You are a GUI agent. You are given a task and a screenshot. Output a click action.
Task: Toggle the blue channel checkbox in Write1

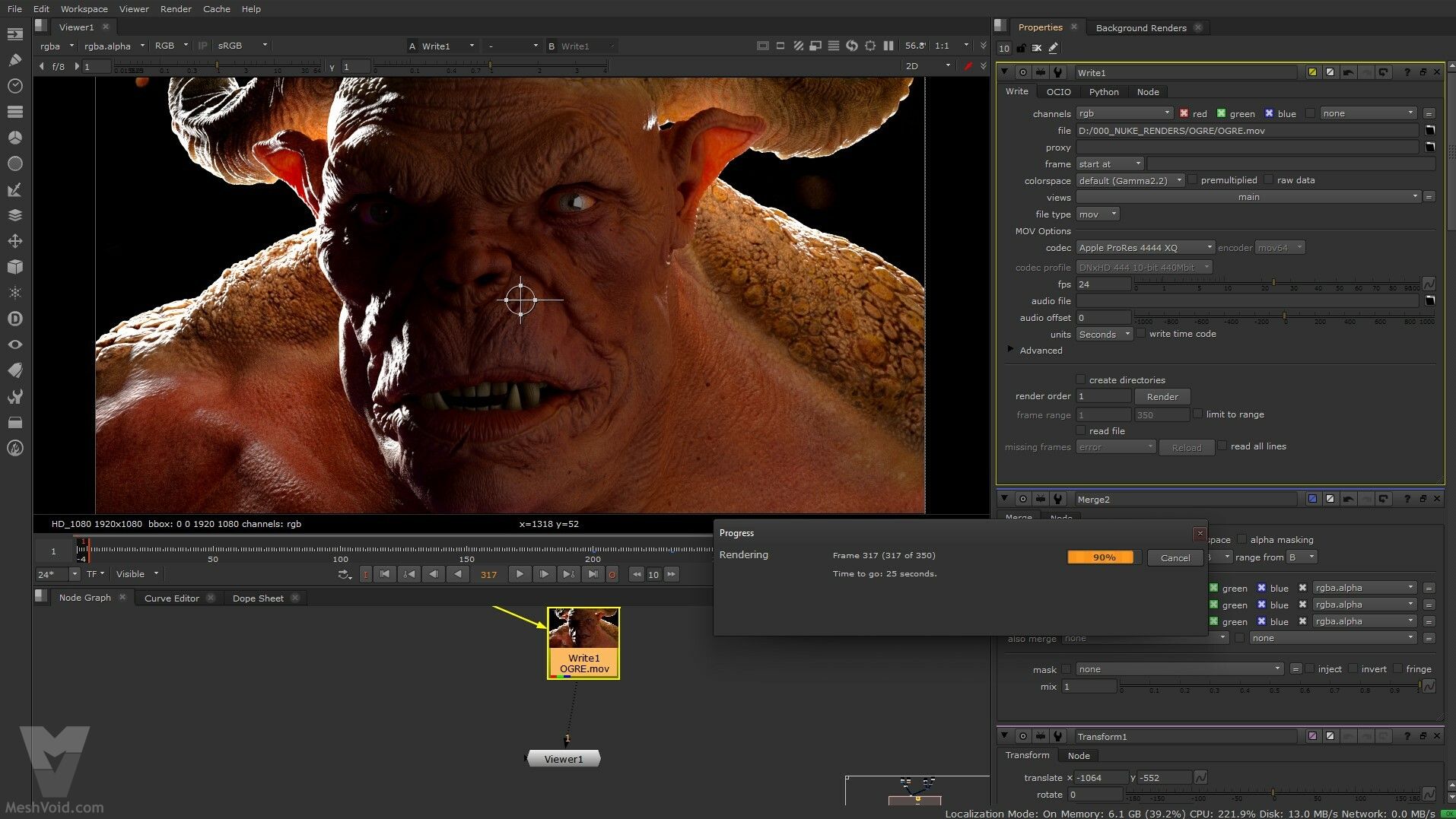(1269, 113)
